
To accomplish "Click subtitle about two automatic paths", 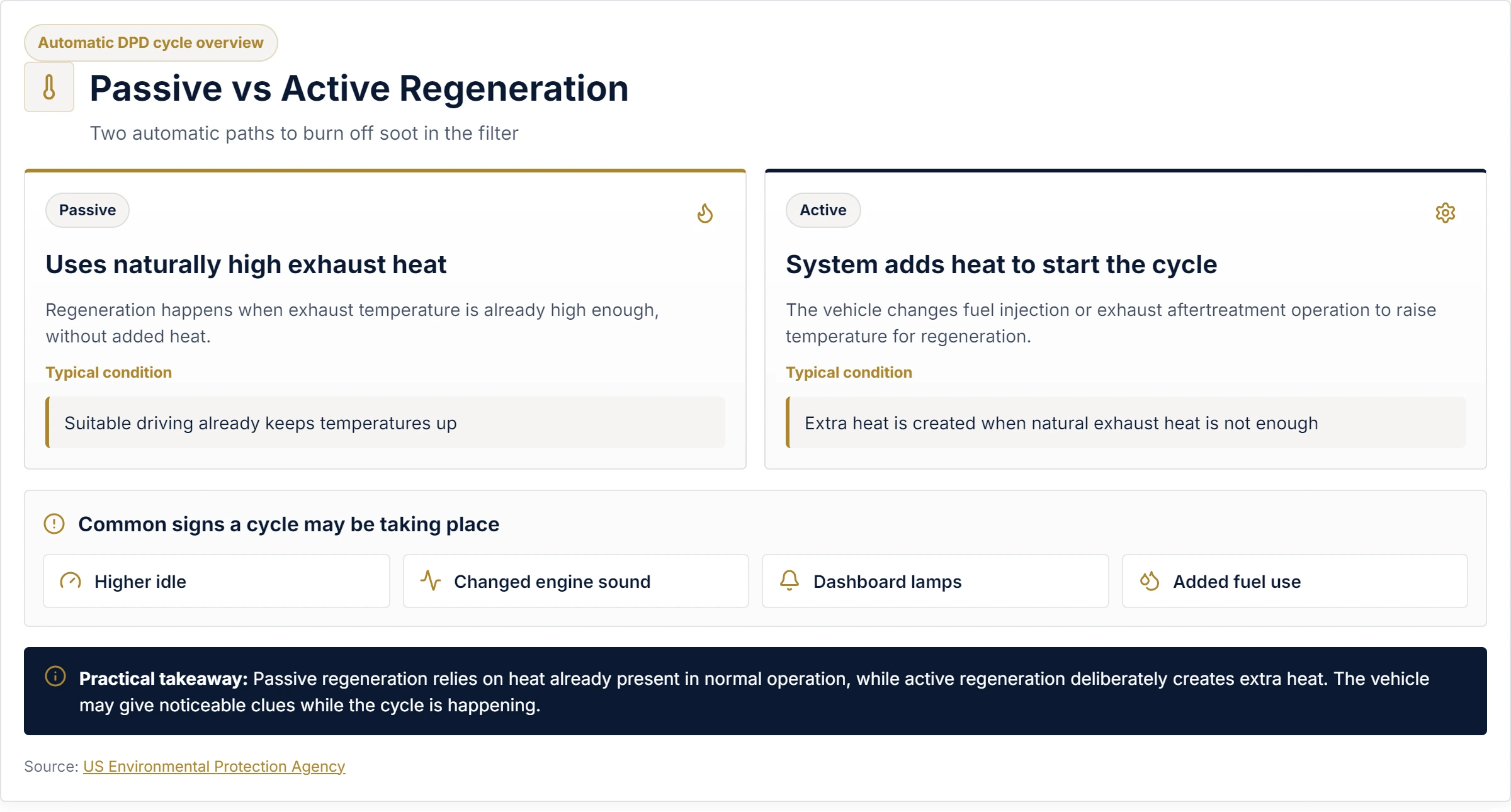I will tap(304, 133).
